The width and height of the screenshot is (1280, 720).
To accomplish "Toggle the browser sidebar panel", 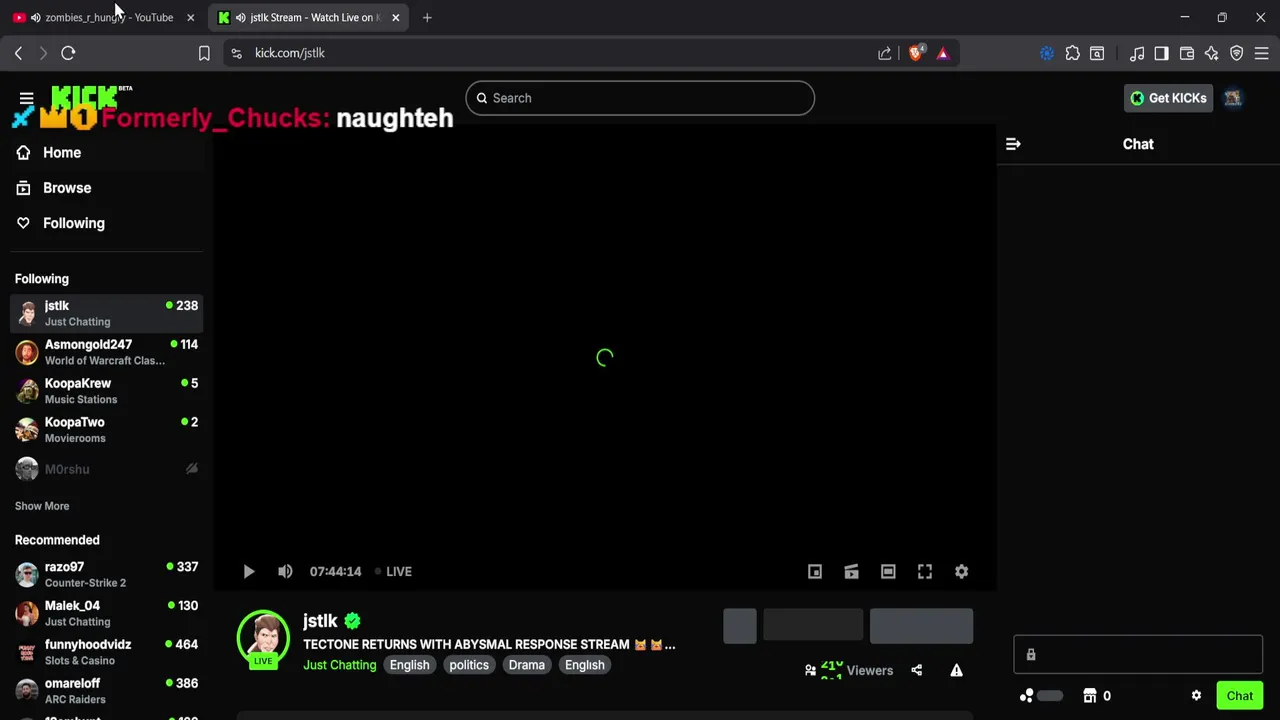I will (x=1161, y=53).
